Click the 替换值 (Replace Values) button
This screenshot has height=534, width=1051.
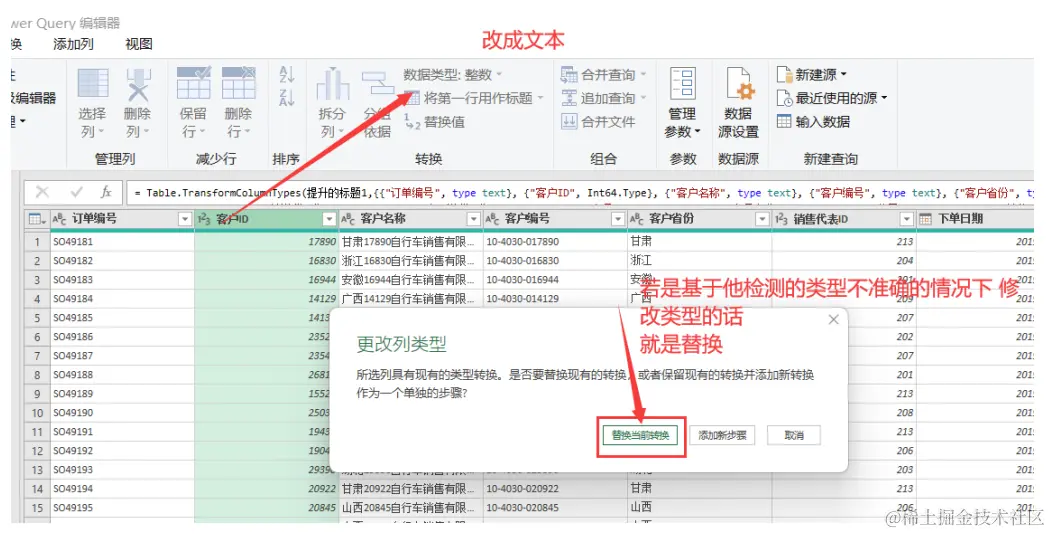pyautogui.click(x=434, y=122)
